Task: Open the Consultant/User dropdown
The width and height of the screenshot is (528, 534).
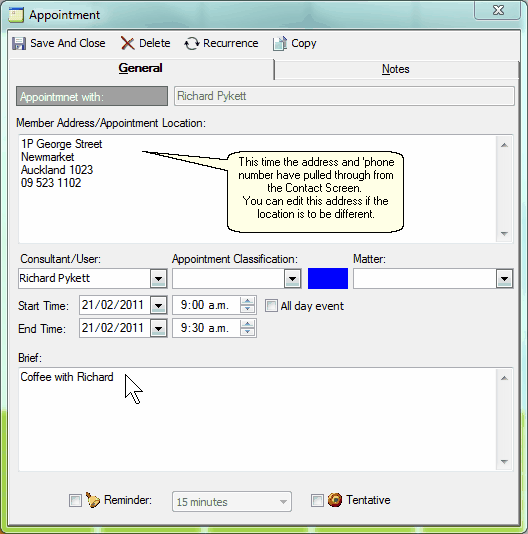Action: pos(158,279)
